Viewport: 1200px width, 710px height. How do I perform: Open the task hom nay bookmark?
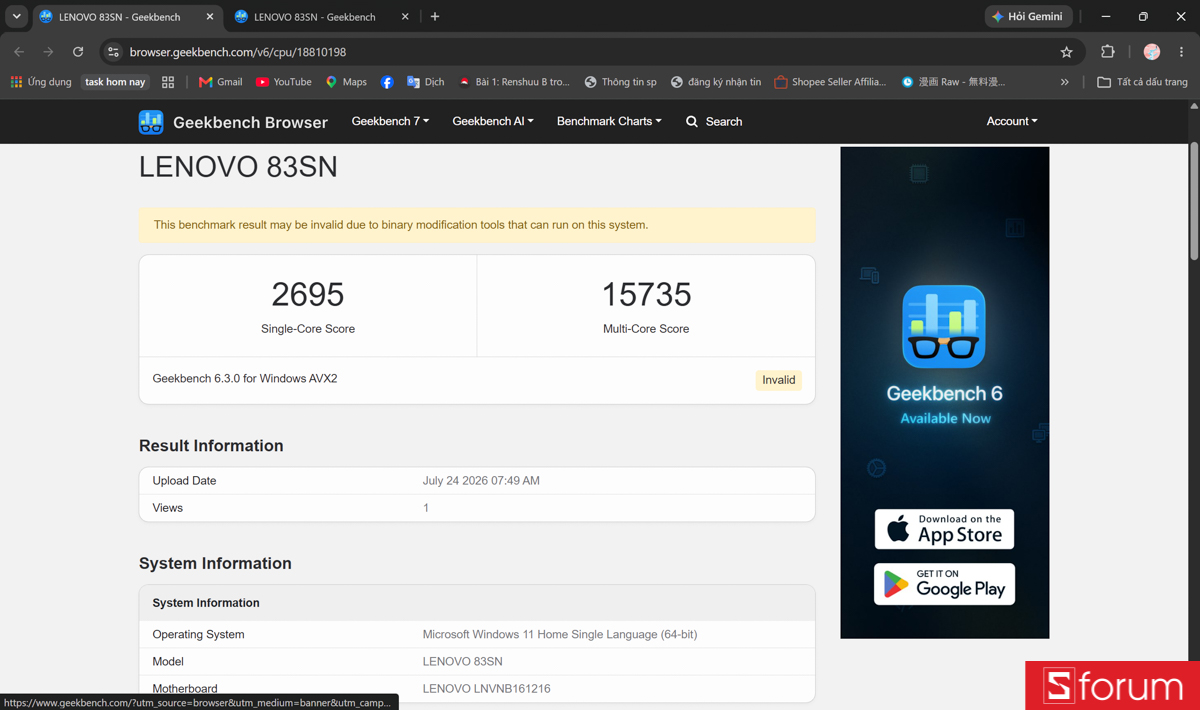tap(115, 82)
